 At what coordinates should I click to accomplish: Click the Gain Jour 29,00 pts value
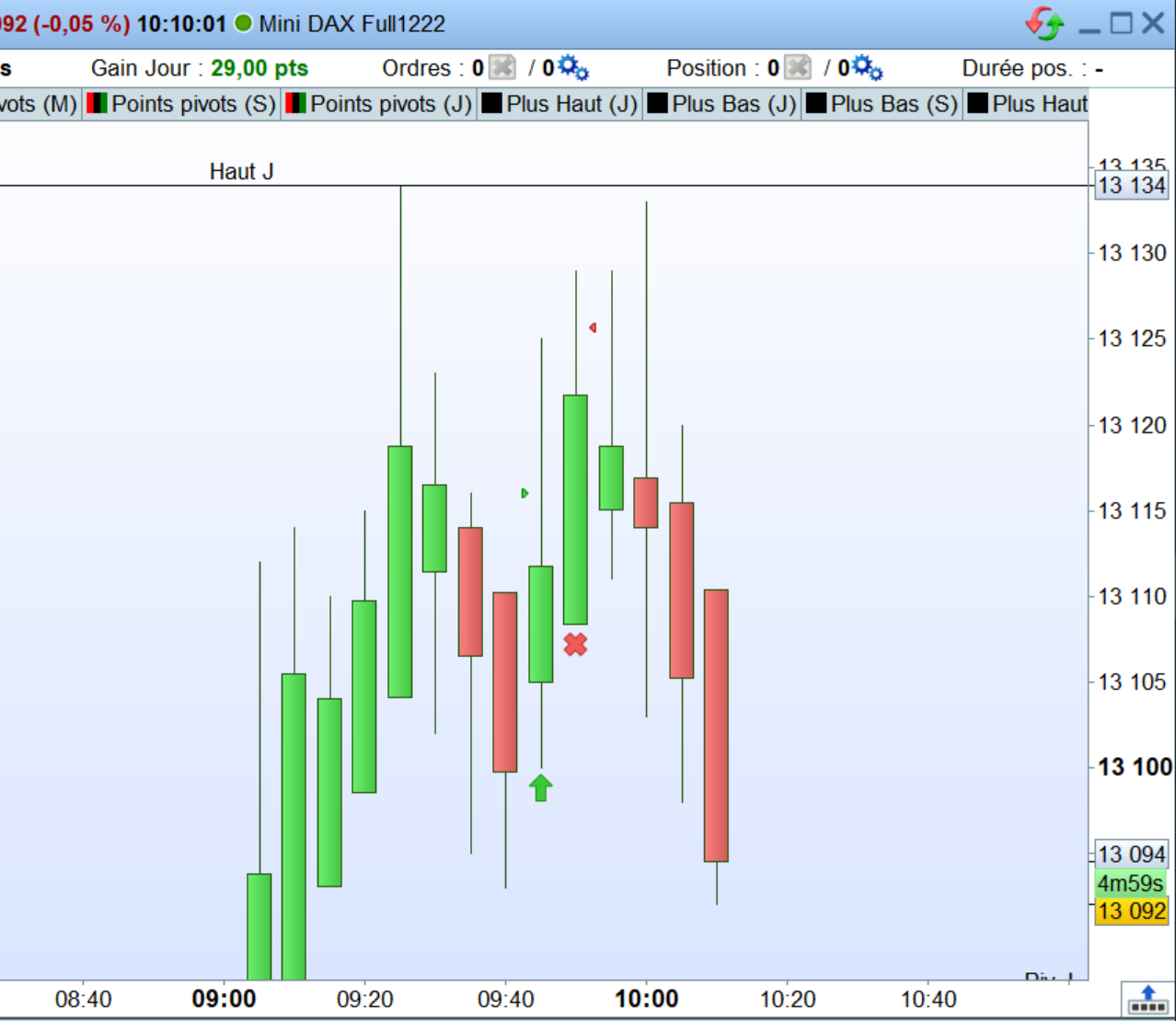tap(259, 68)
